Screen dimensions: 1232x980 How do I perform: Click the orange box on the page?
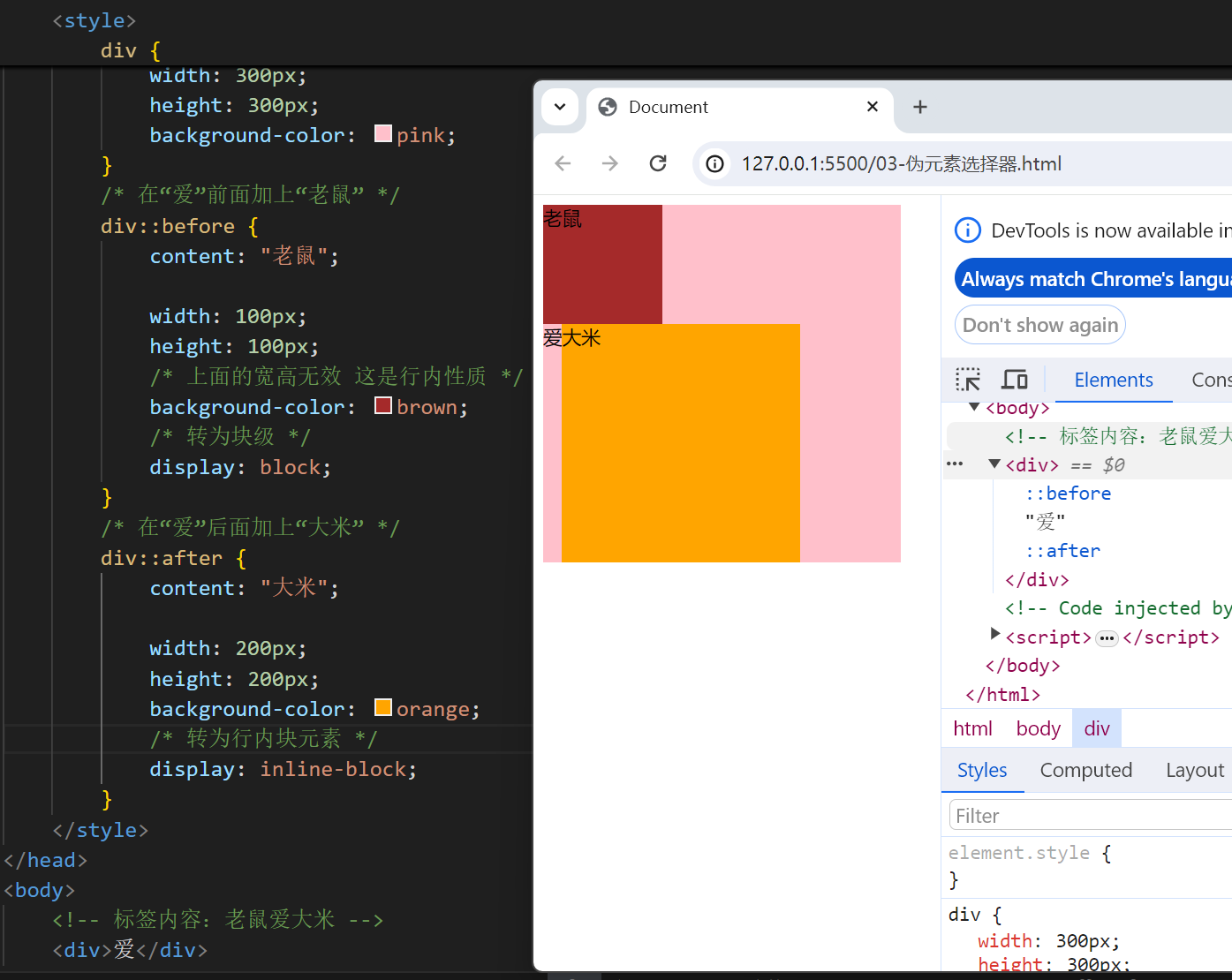681,443
